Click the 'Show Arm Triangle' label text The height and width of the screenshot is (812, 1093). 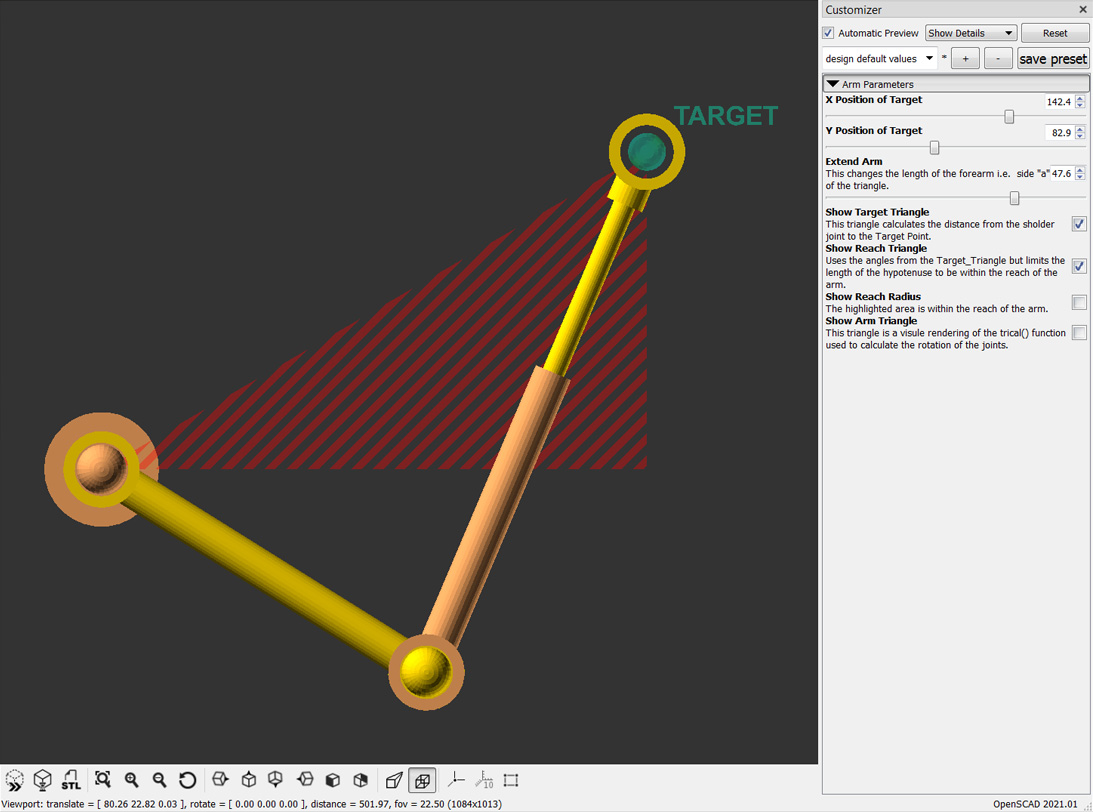[871, 321]
